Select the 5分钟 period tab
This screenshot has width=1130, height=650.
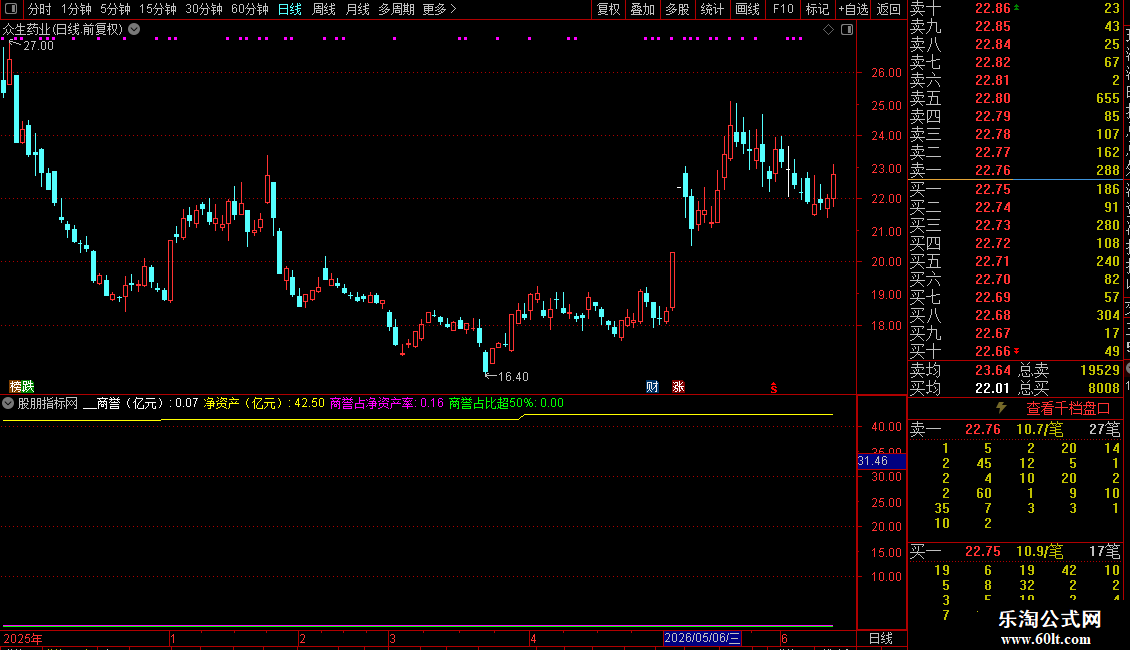(115, 9)
